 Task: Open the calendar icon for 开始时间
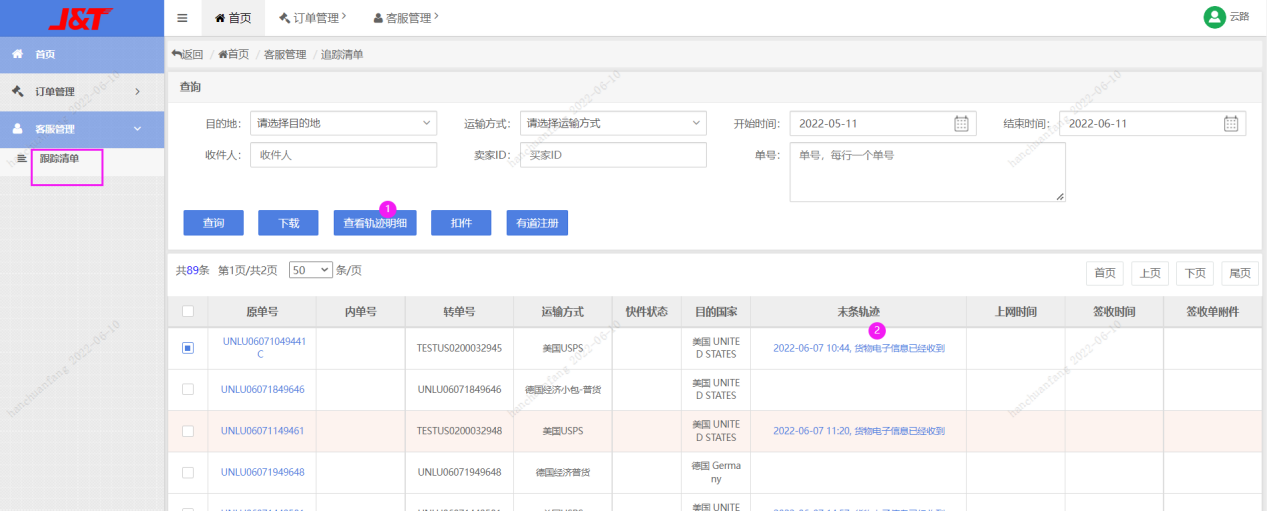(x=961, y=124)
